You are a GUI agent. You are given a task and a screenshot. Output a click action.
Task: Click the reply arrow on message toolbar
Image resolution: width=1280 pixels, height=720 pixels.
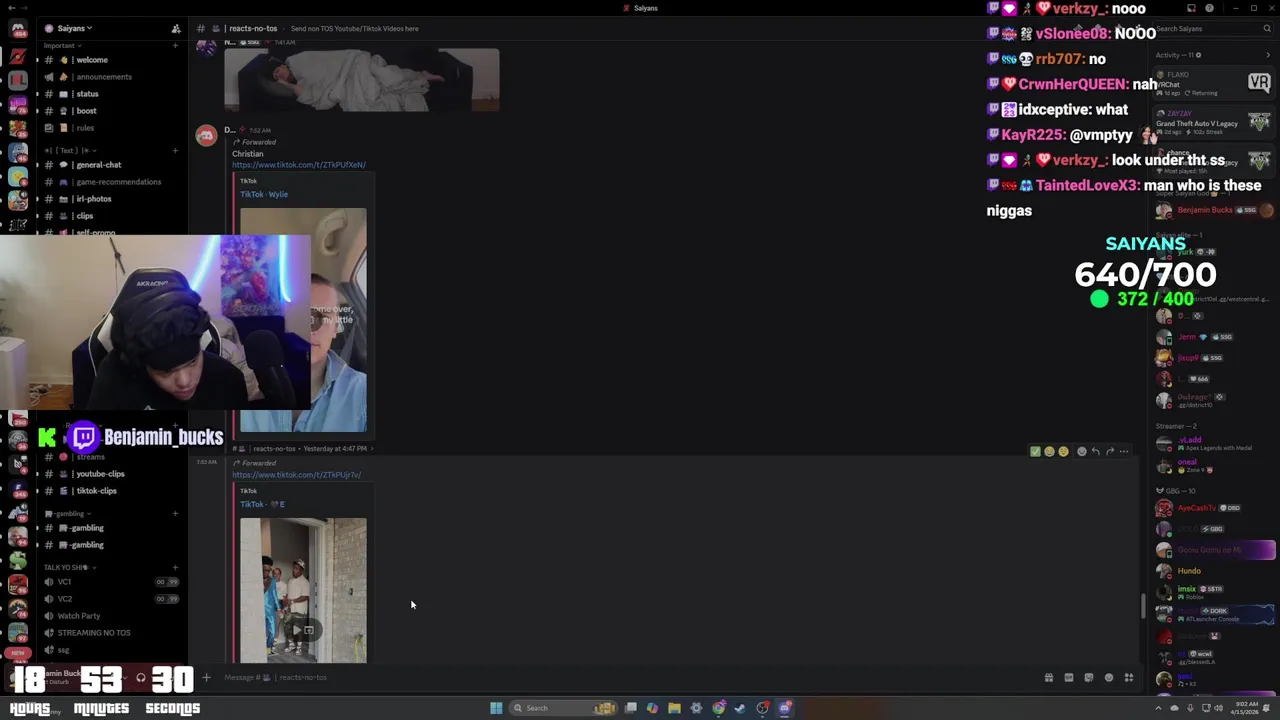[x=1095, y=452]
